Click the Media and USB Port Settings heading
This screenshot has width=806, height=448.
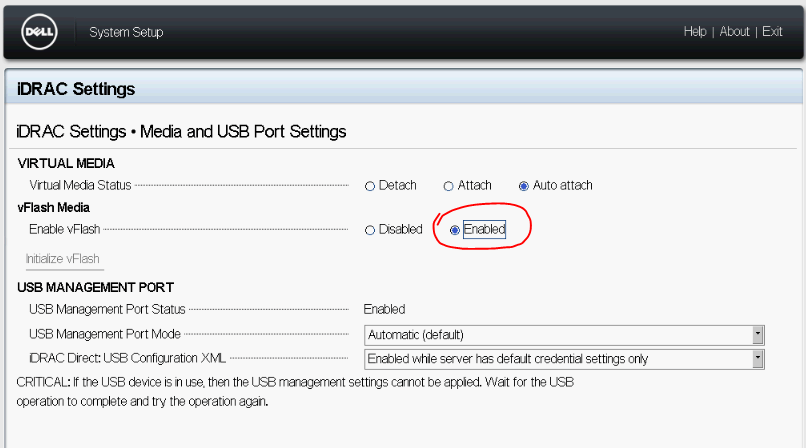[x=182, y=131]
